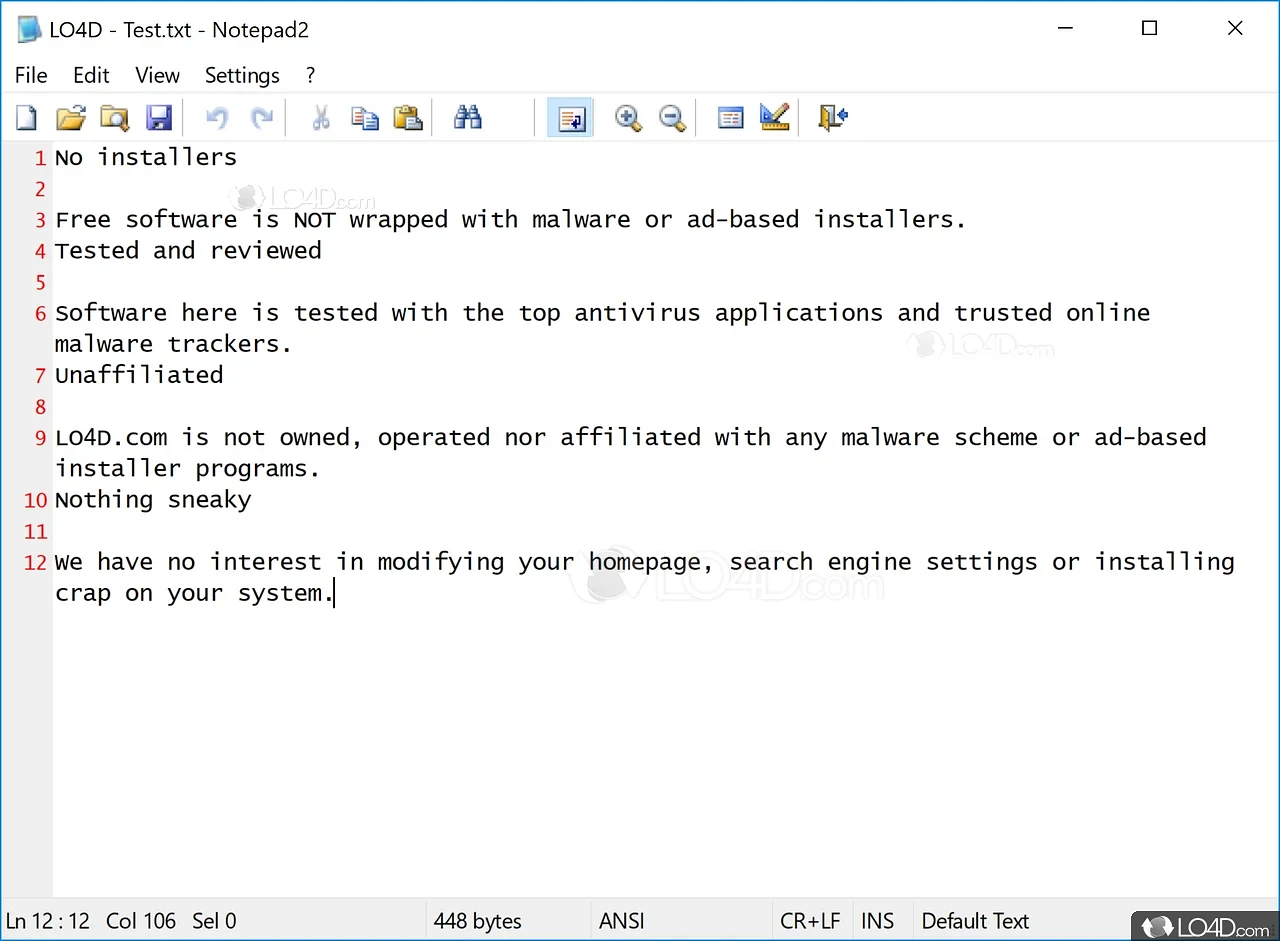Click the 448 bytes status field
1280x941 pixels.
click(x=478, y=921)
